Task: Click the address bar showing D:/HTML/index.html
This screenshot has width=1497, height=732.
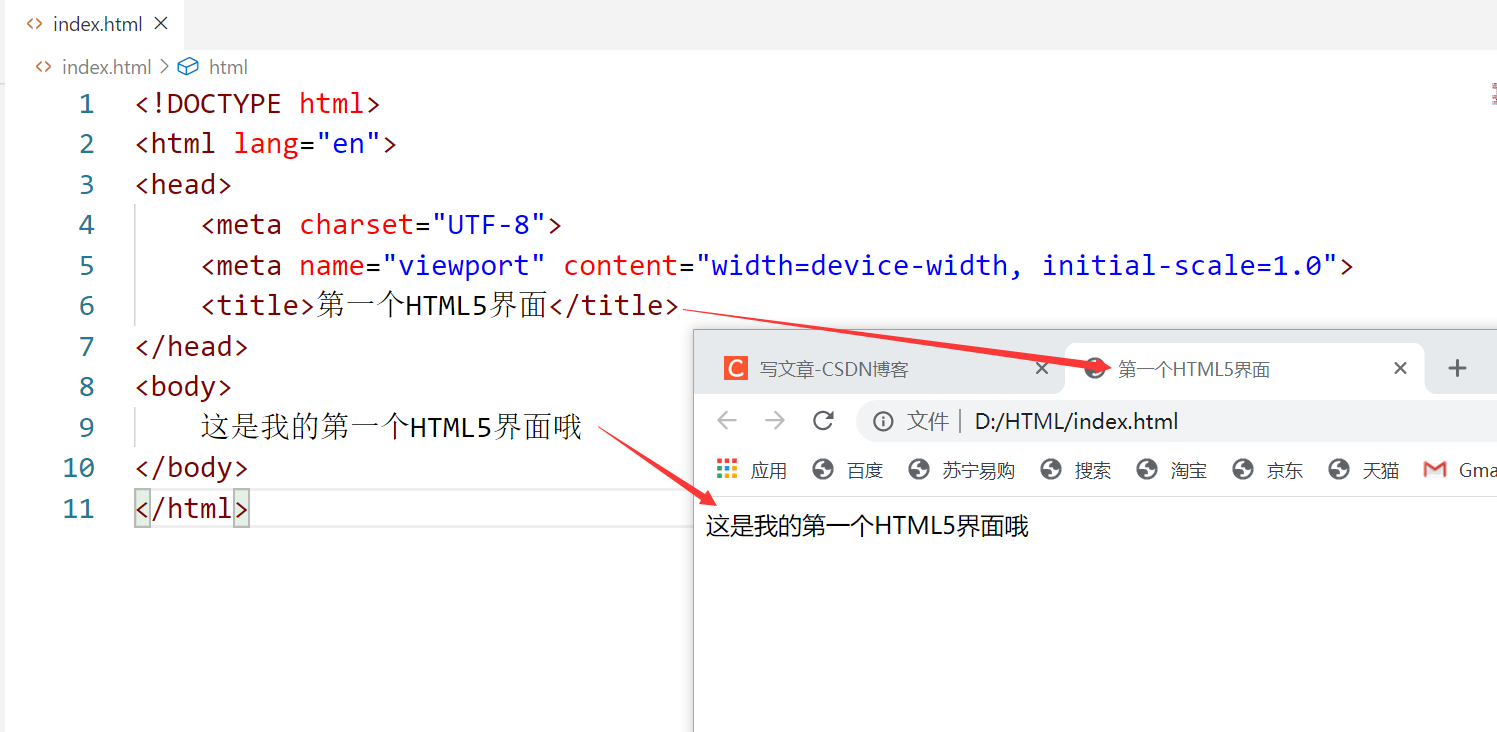Action: [1176, 421]
